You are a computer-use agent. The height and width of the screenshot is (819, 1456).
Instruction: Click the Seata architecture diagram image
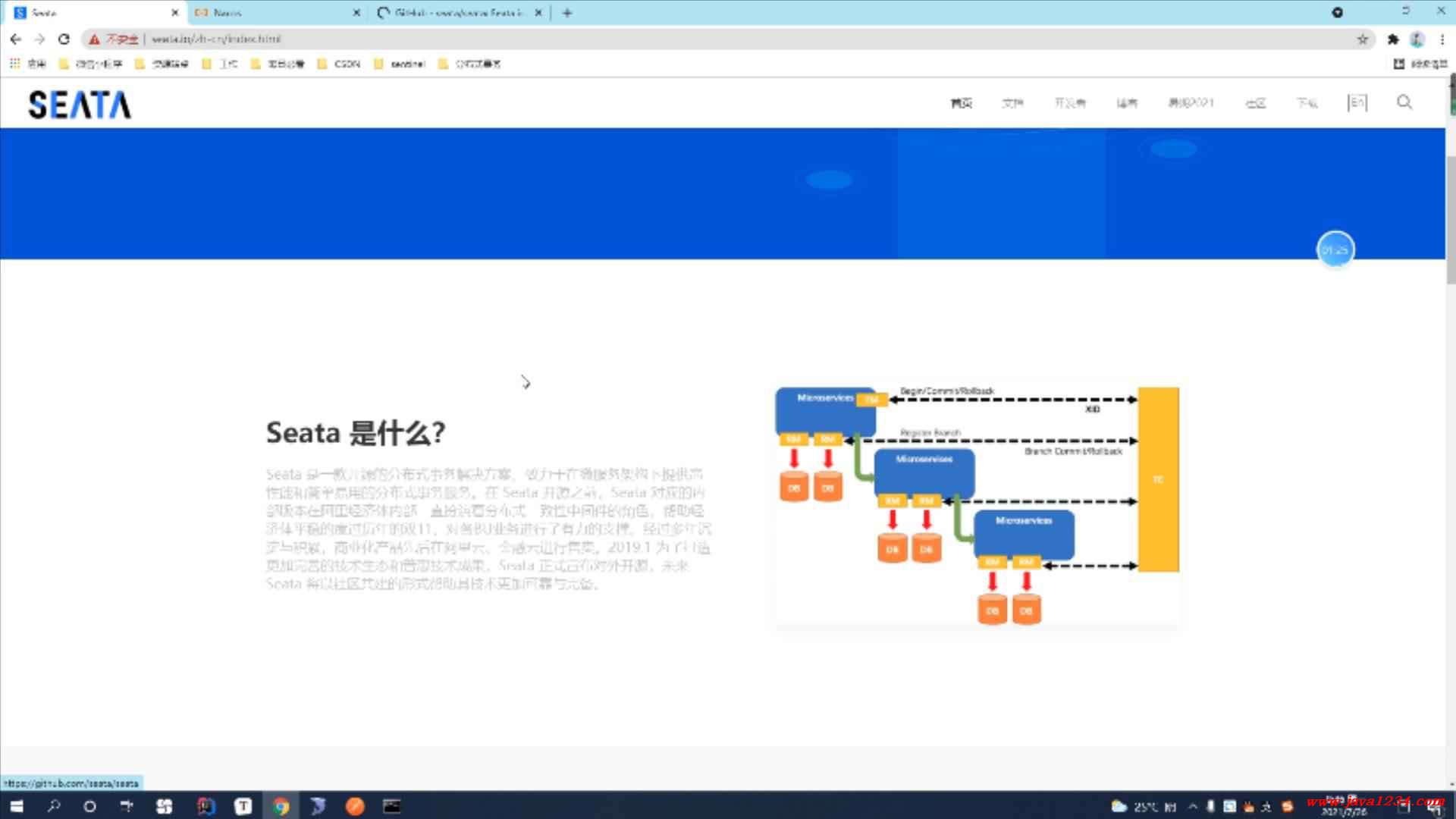click(x=977, y=505)
